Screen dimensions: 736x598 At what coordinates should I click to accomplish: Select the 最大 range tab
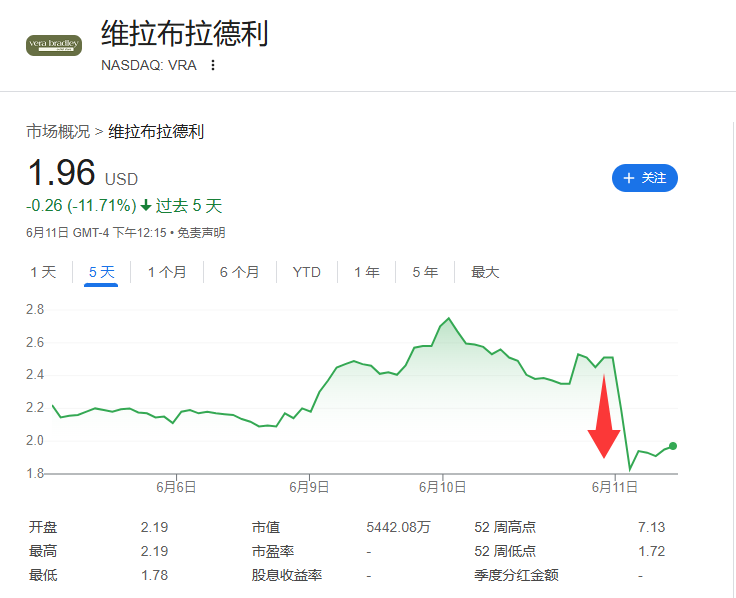click(x=485, y=272)
